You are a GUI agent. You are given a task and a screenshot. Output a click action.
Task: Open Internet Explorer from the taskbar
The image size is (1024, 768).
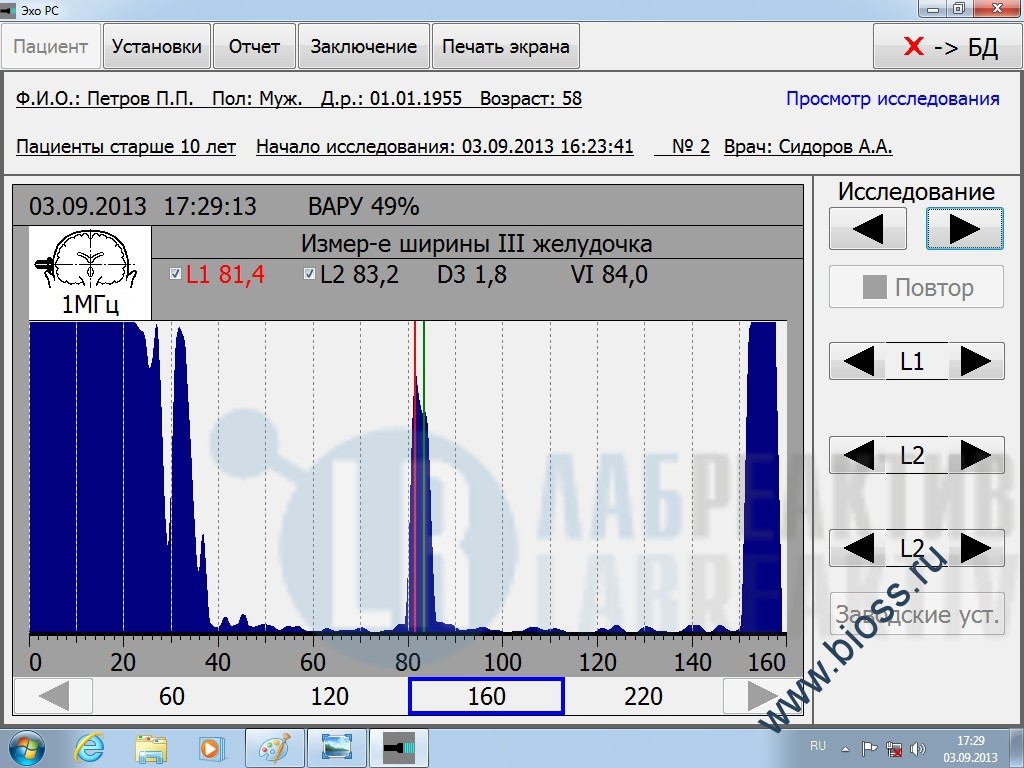coord(91,747)
